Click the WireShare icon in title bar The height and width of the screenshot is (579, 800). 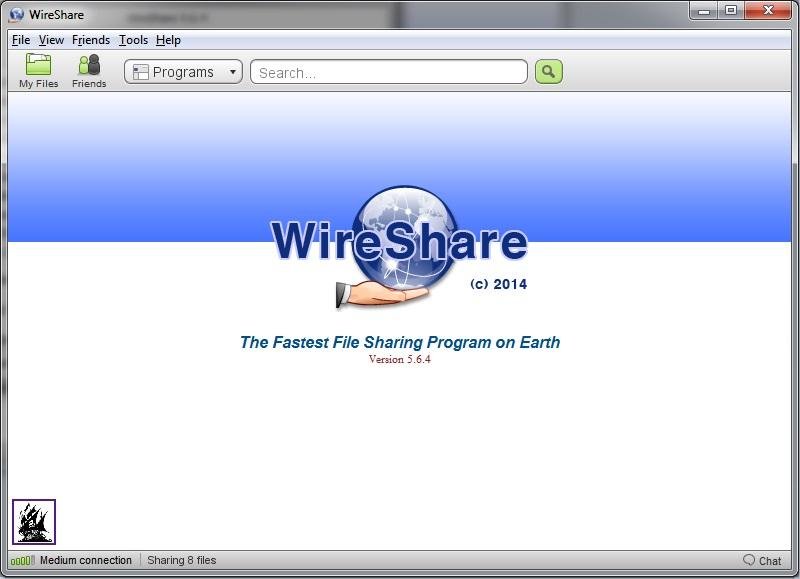(x=17, y=14)
